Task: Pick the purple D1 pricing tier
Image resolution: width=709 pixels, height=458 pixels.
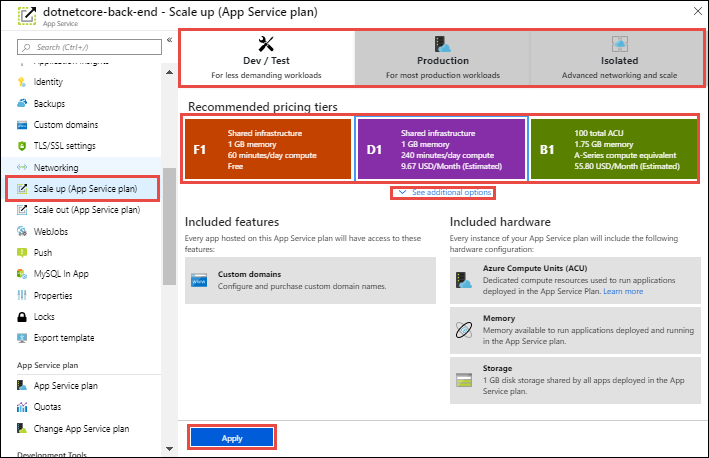Action: click(441, 149)
